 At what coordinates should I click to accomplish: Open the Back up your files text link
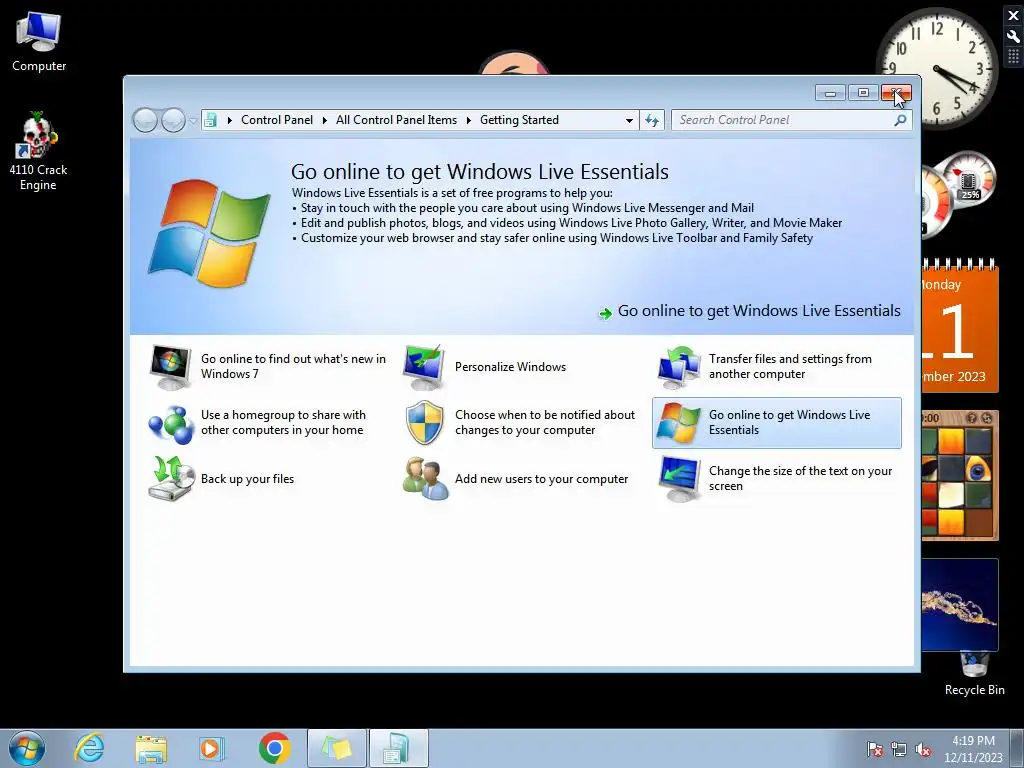pyautogui.click(x=248, y=479)
